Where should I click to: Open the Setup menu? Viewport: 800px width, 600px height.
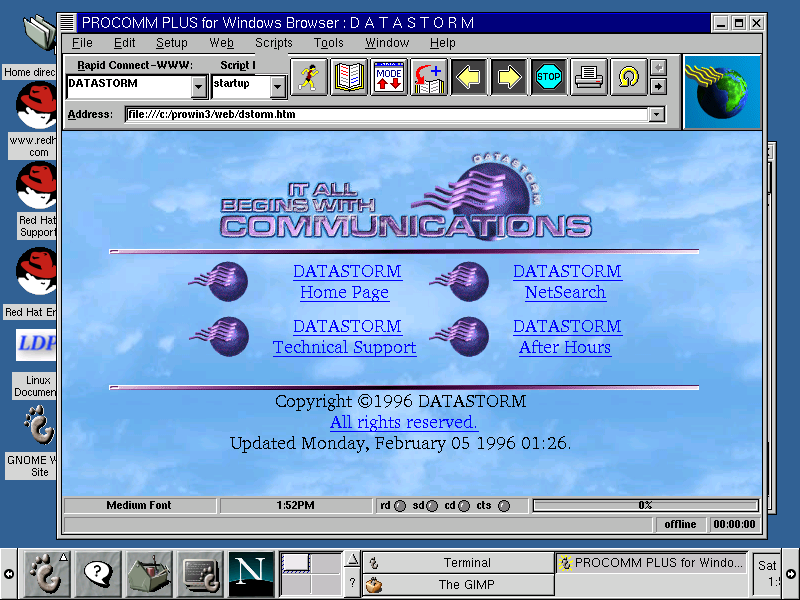coord(171,43)
